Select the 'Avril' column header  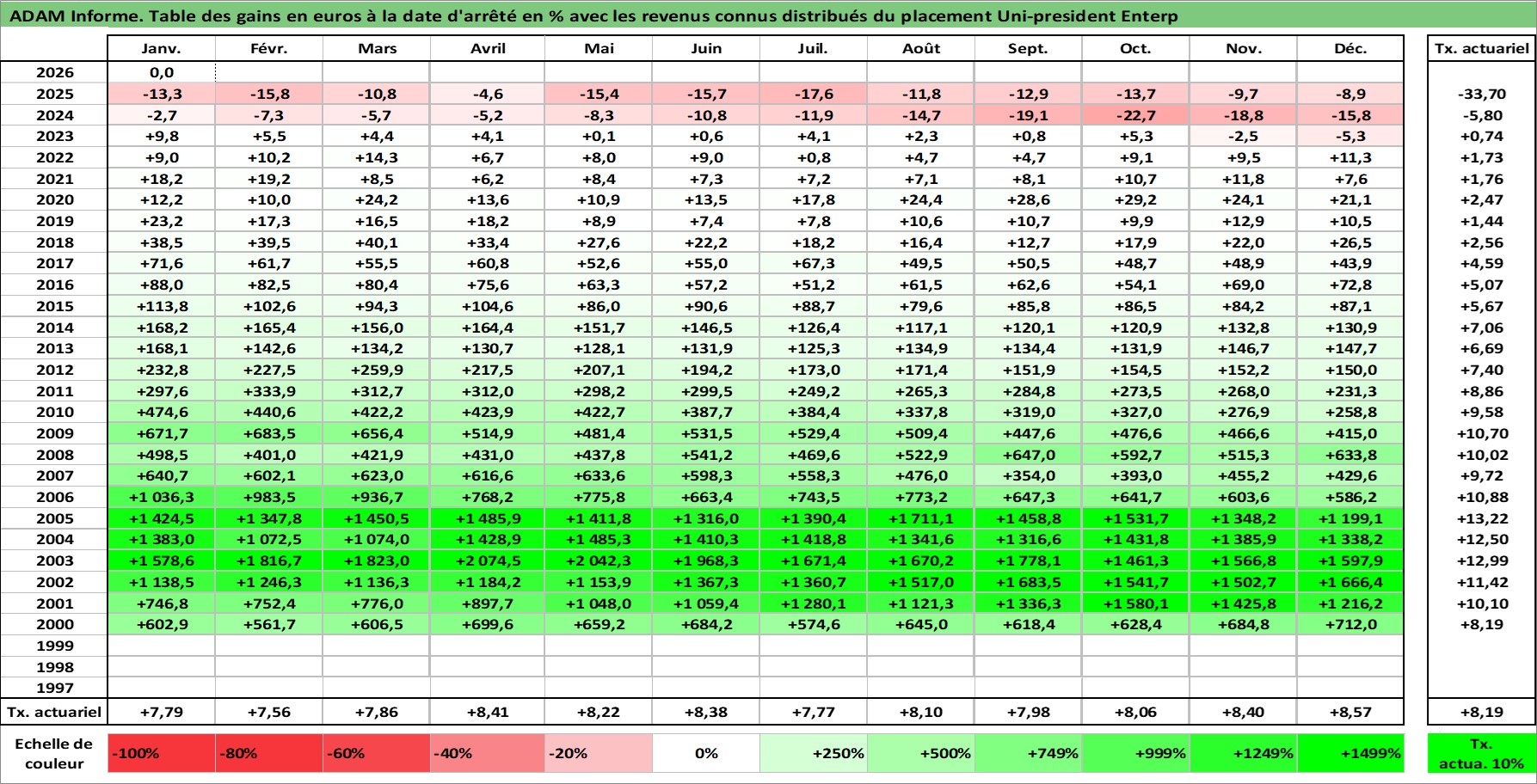488,48
